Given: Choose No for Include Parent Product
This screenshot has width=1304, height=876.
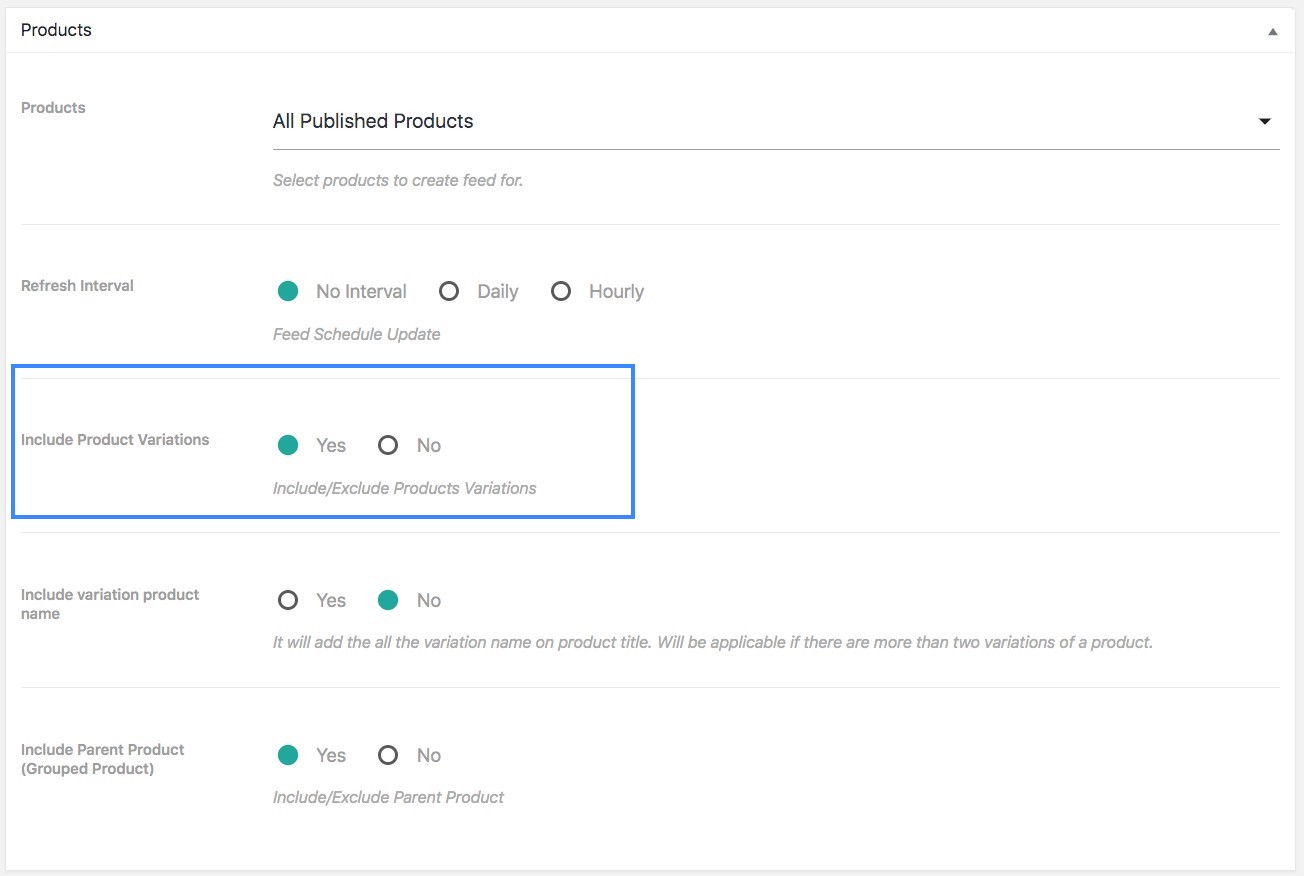Looking at the screenshot, I should click(x=388, y=755).
